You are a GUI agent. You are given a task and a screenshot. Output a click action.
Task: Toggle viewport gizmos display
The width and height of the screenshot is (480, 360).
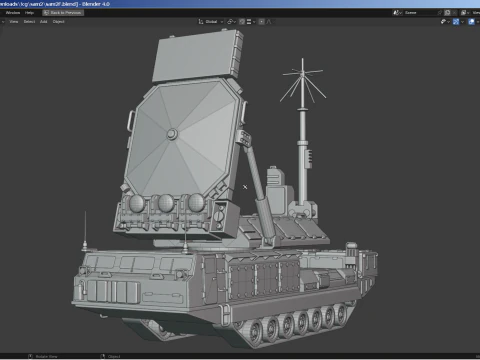coord(456,22)
